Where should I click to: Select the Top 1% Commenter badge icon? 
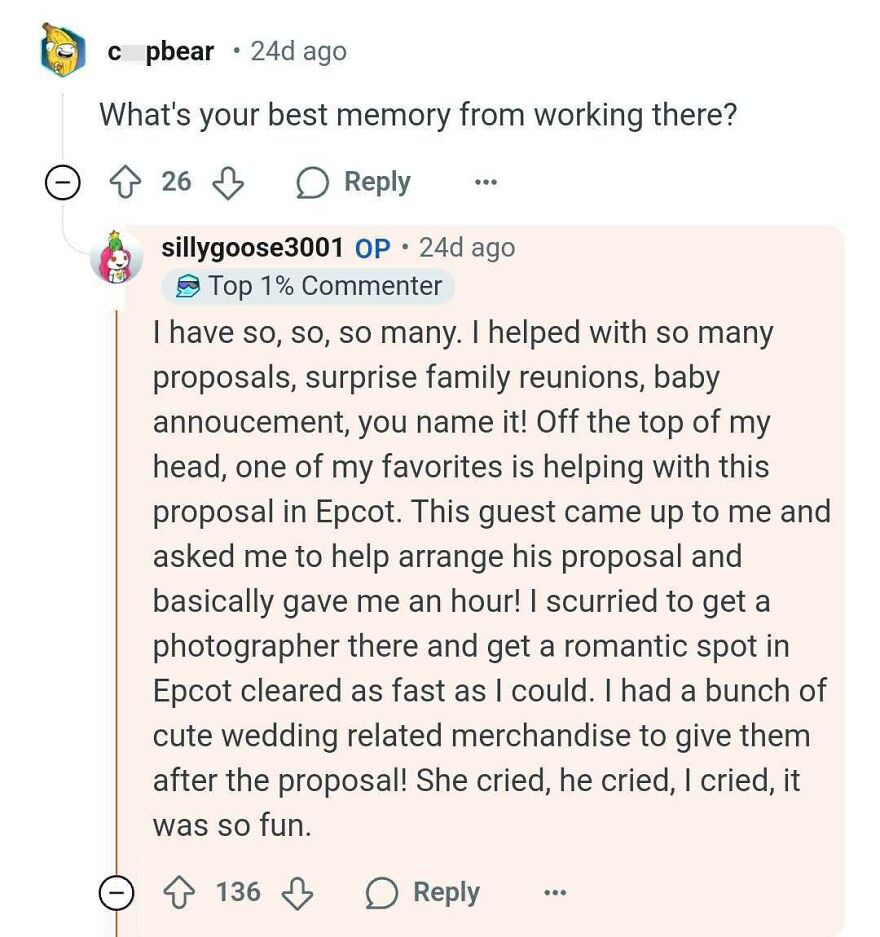click(191, 286)
